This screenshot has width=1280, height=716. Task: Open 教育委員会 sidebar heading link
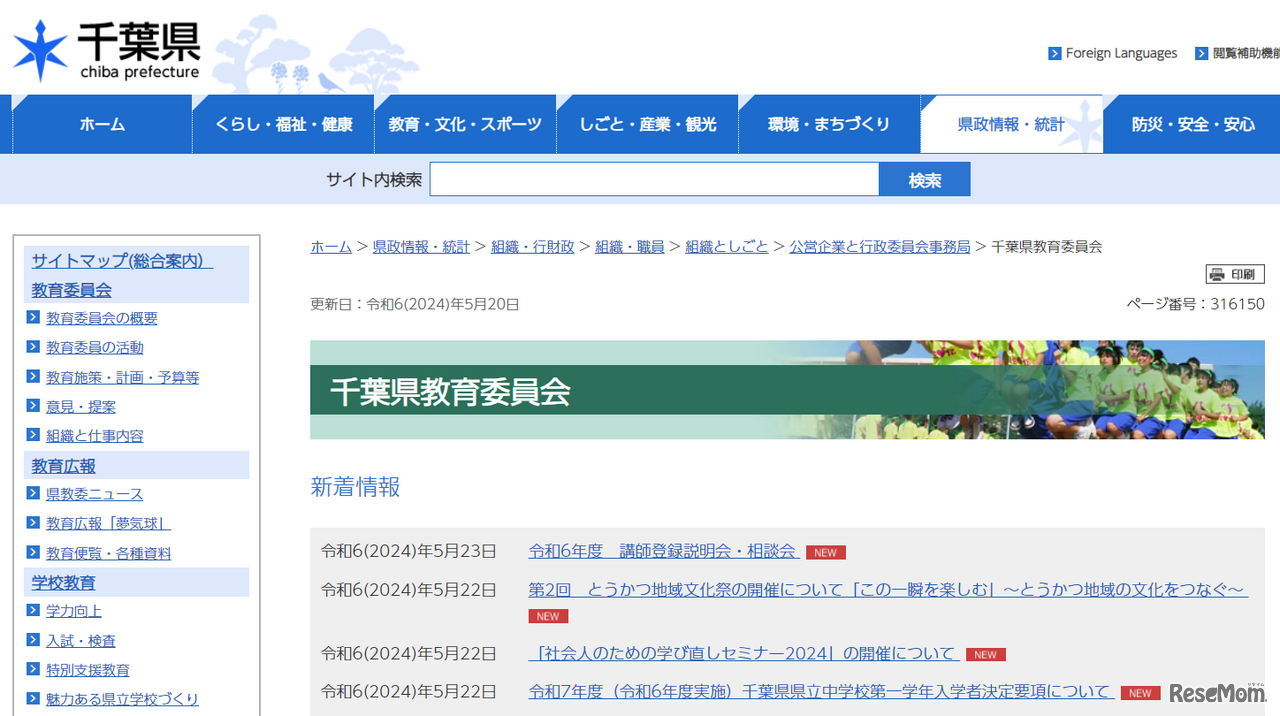point(72,290)
